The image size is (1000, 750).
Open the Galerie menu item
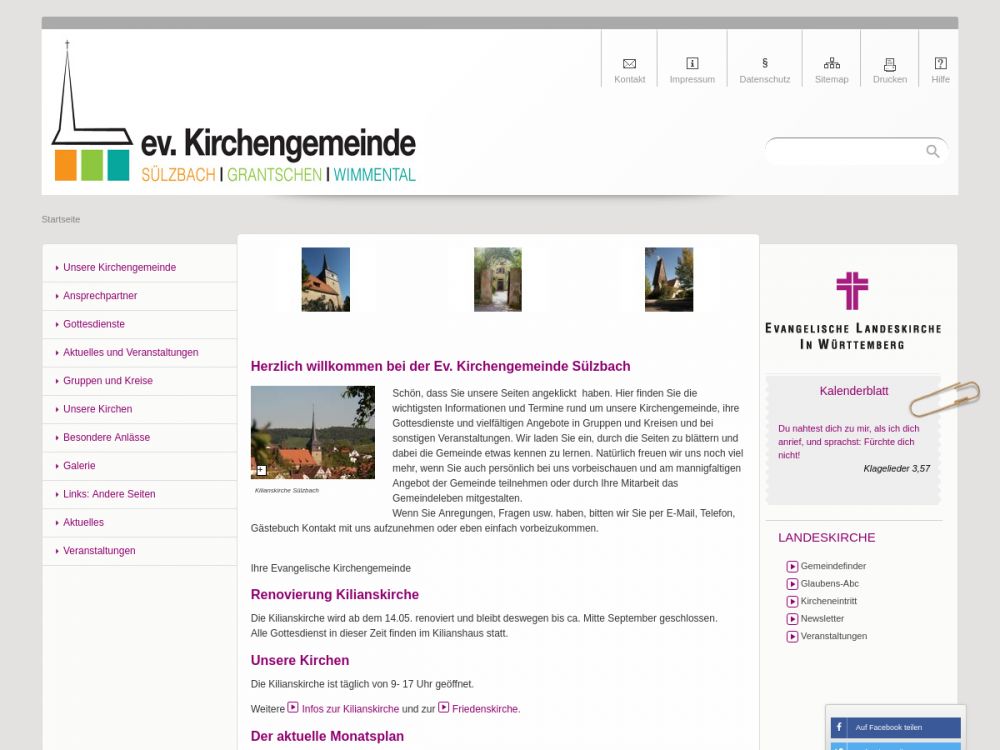(79, 466)
